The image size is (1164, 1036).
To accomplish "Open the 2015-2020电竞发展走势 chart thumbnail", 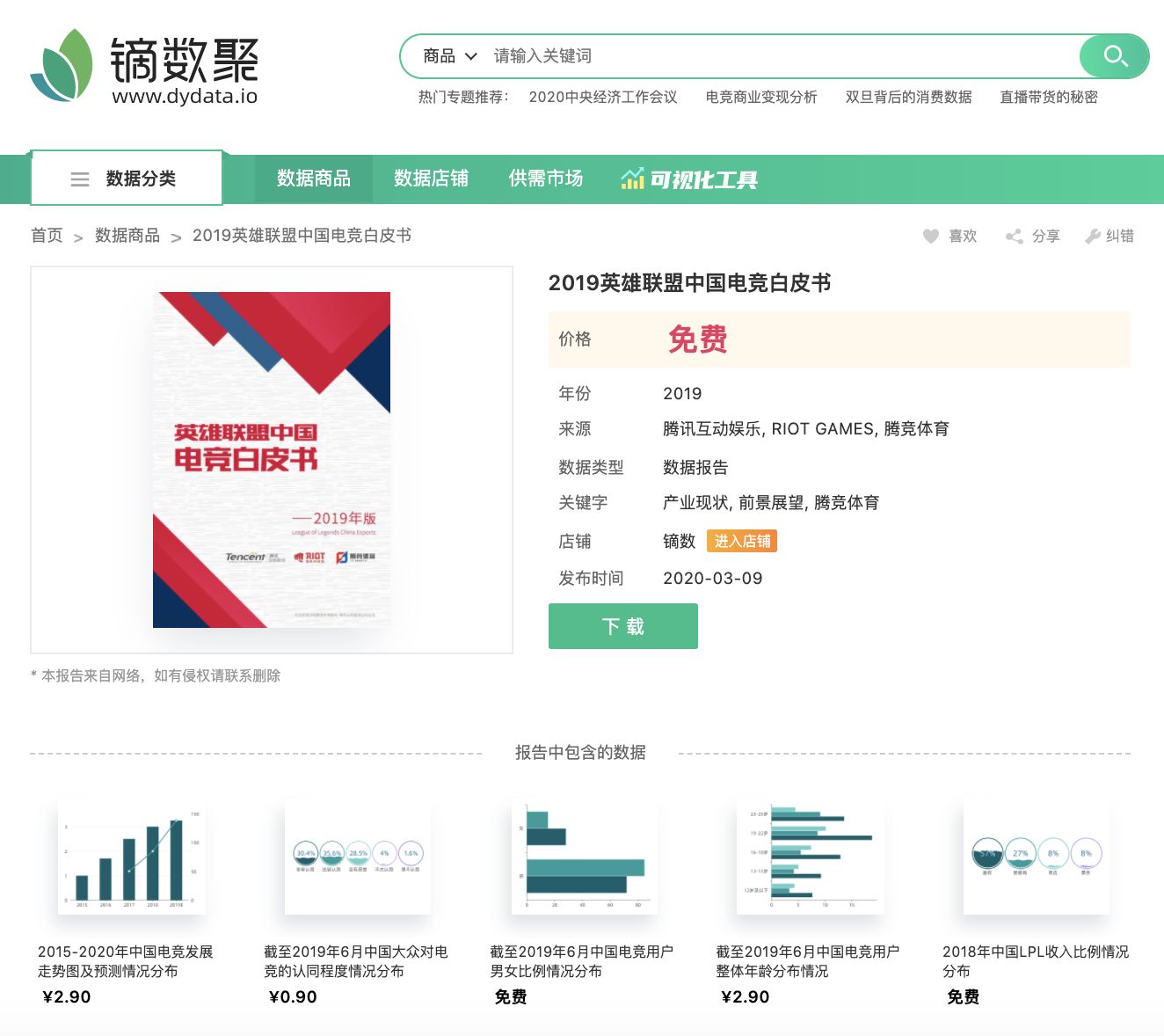I will pyautogui.click(x=131, y=857).
